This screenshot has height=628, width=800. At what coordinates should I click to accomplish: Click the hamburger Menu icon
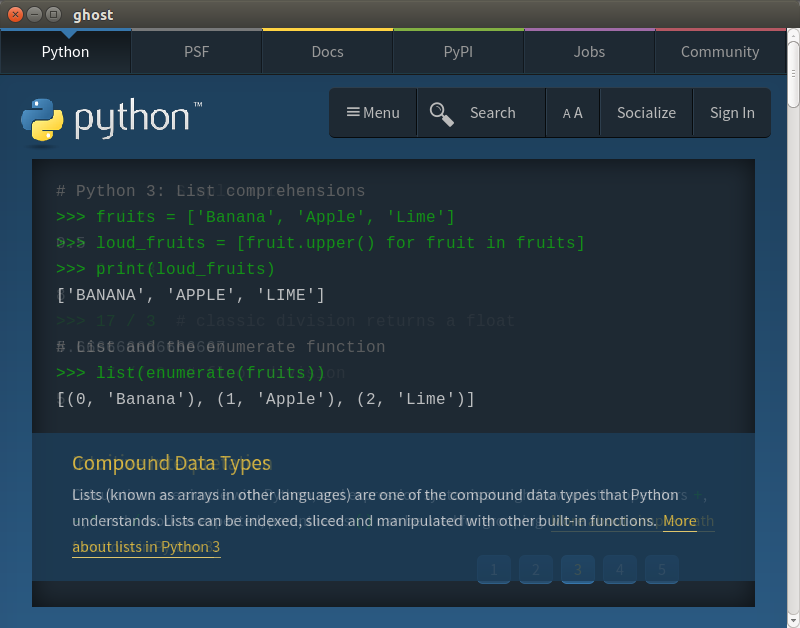pos(353,112)
